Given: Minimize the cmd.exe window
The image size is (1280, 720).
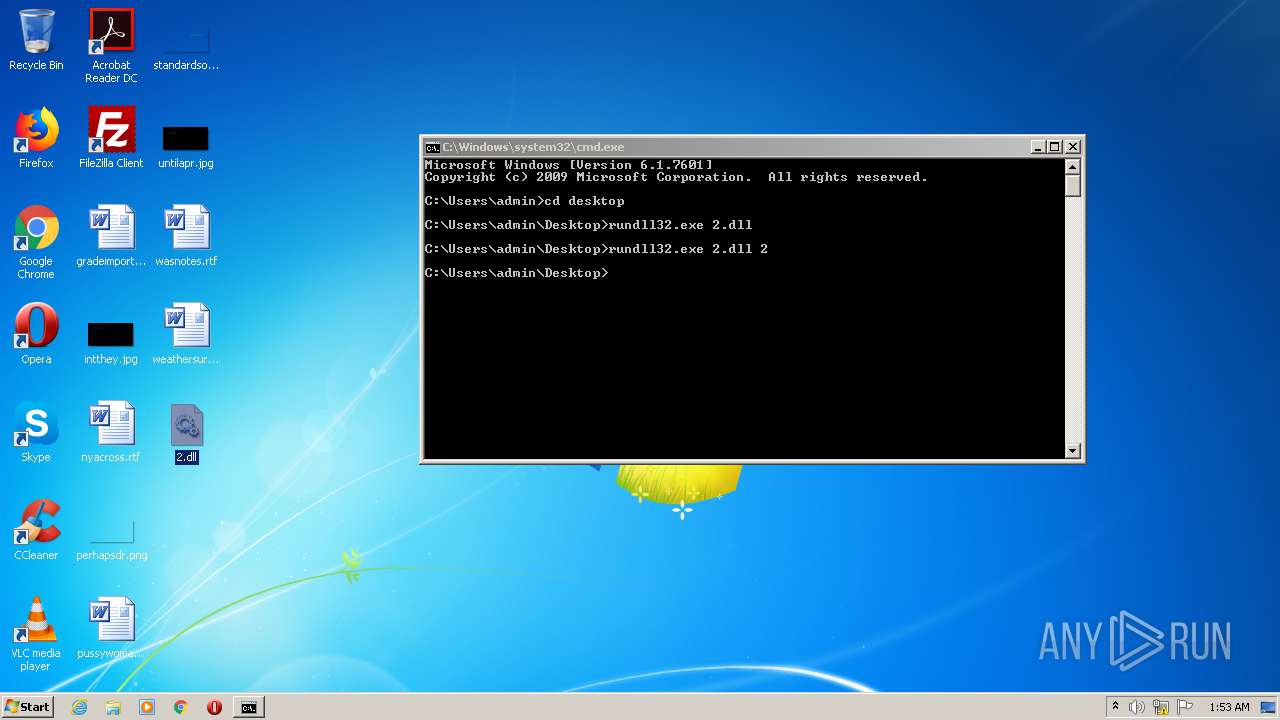Looking at the screenshot, I should [x=1038, y=147].
